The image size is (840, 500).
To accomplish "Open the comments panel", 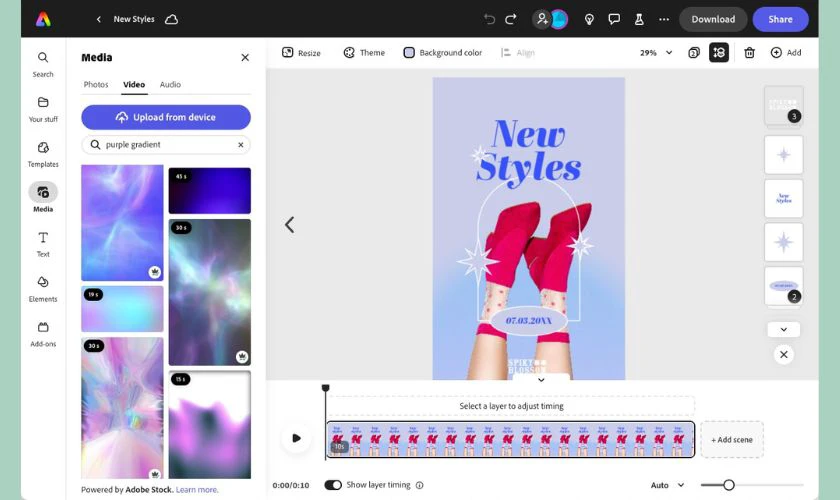I will (614, 19).
